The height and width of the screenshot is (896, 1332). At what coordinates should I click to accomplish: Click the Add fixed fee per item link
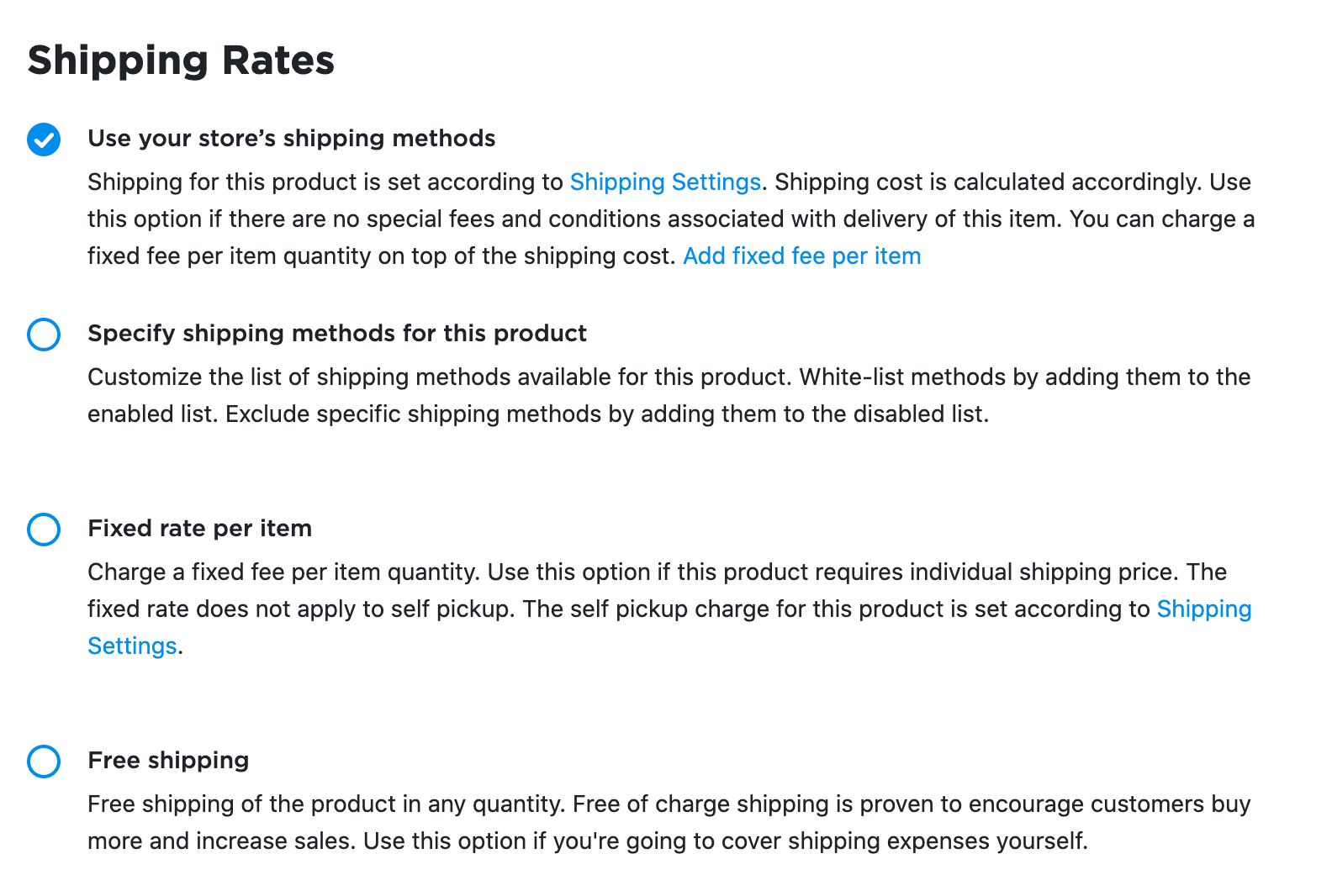[x=801, y=256]
